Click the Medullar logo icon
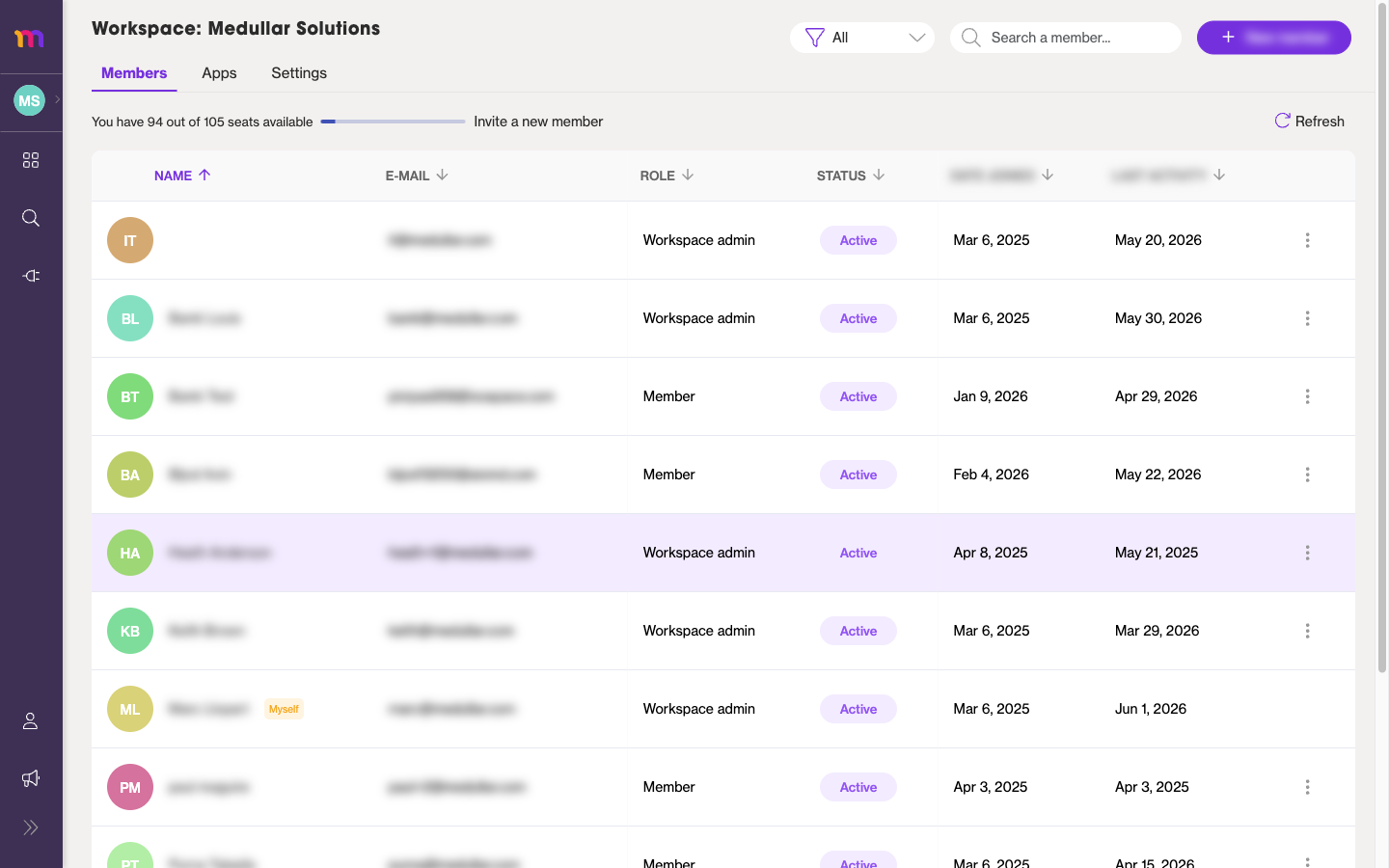 click(30, 38)
